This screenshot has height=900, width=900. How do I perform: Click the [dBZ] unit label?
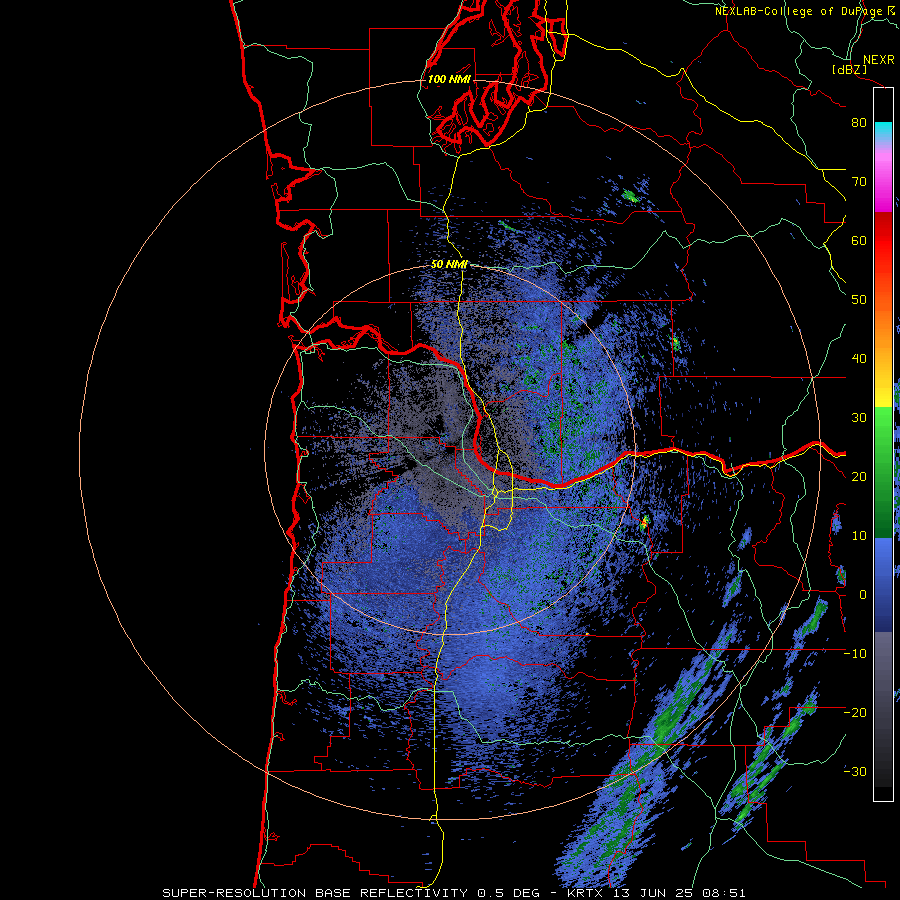(x=850, y=70)
